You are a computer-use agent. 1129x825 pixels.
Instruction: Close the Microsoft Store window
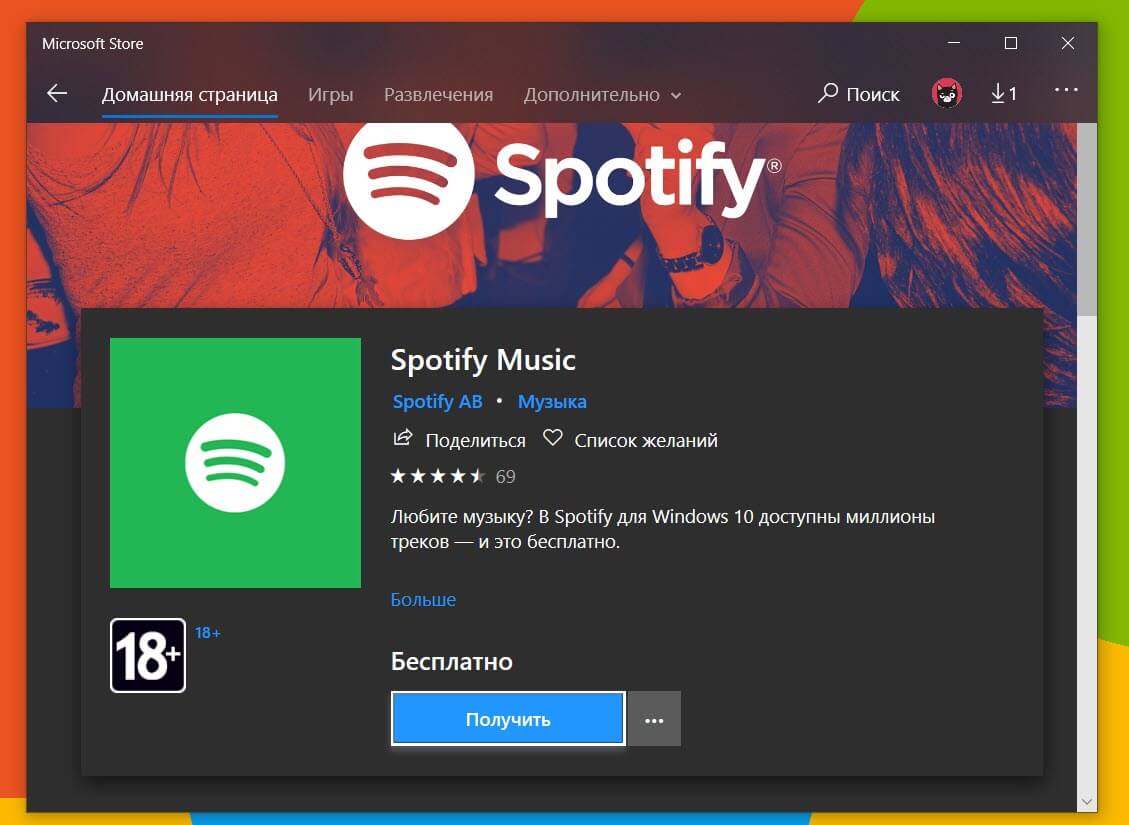1068,43
